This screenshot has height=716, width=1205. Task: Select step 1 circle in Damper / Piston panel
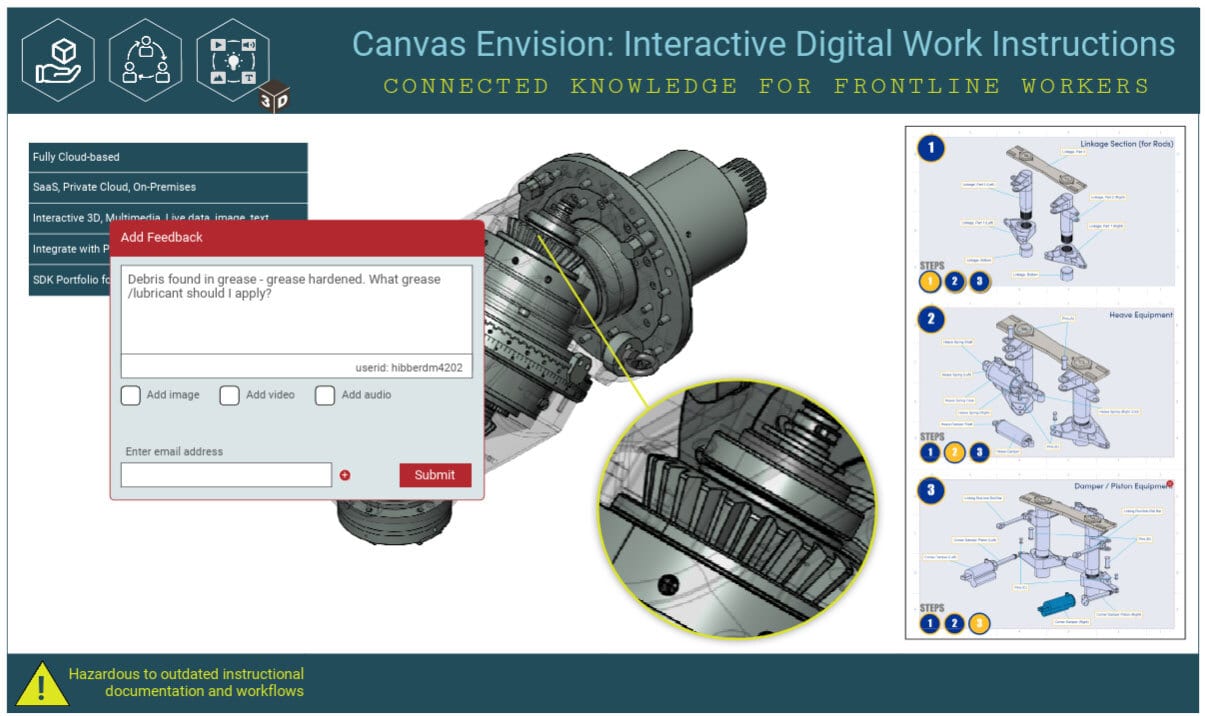pyautogui.click(x=930, y=624)
